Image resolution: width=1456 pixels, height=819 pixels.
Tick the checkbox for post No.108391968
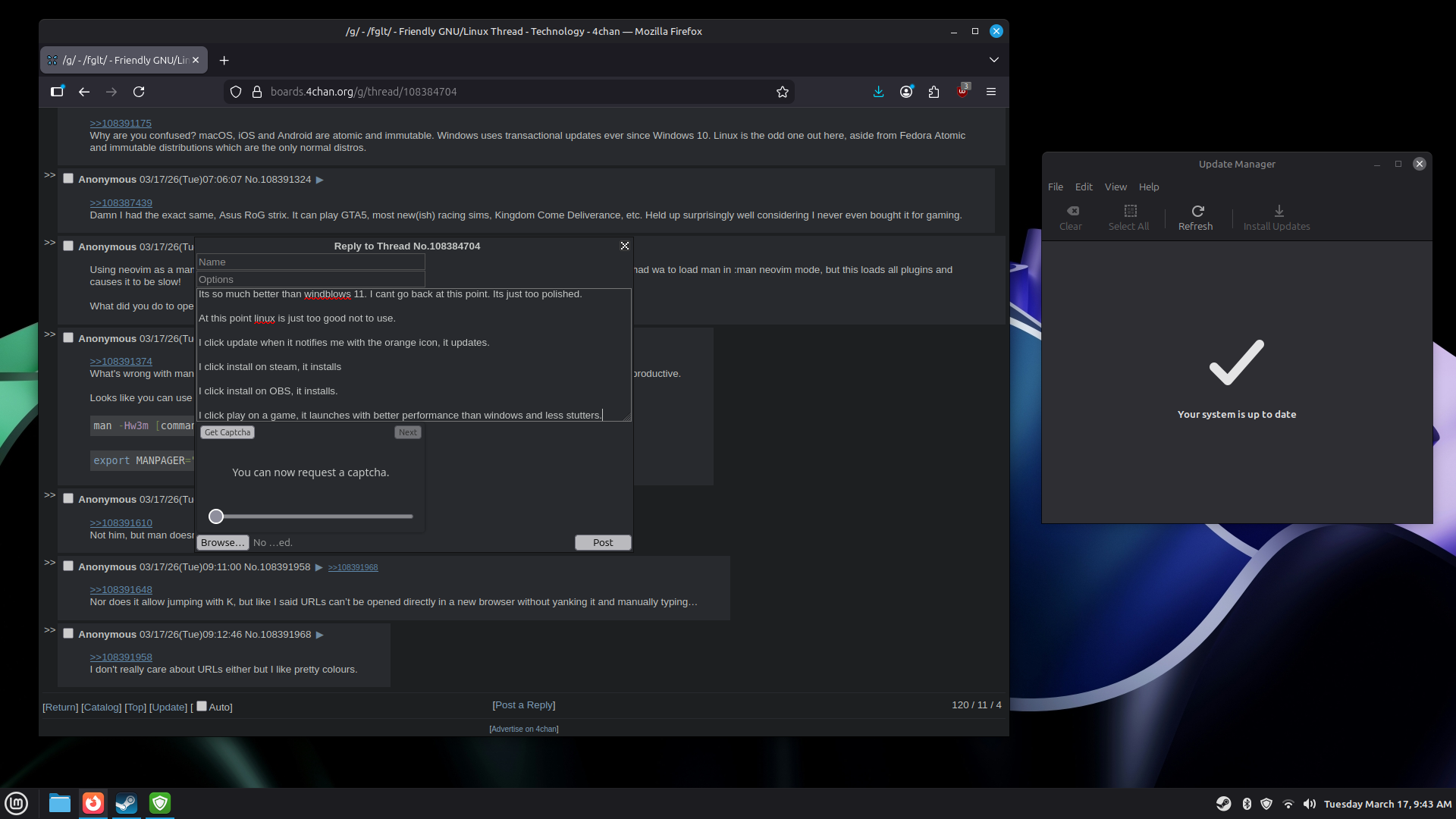(68, 634)
